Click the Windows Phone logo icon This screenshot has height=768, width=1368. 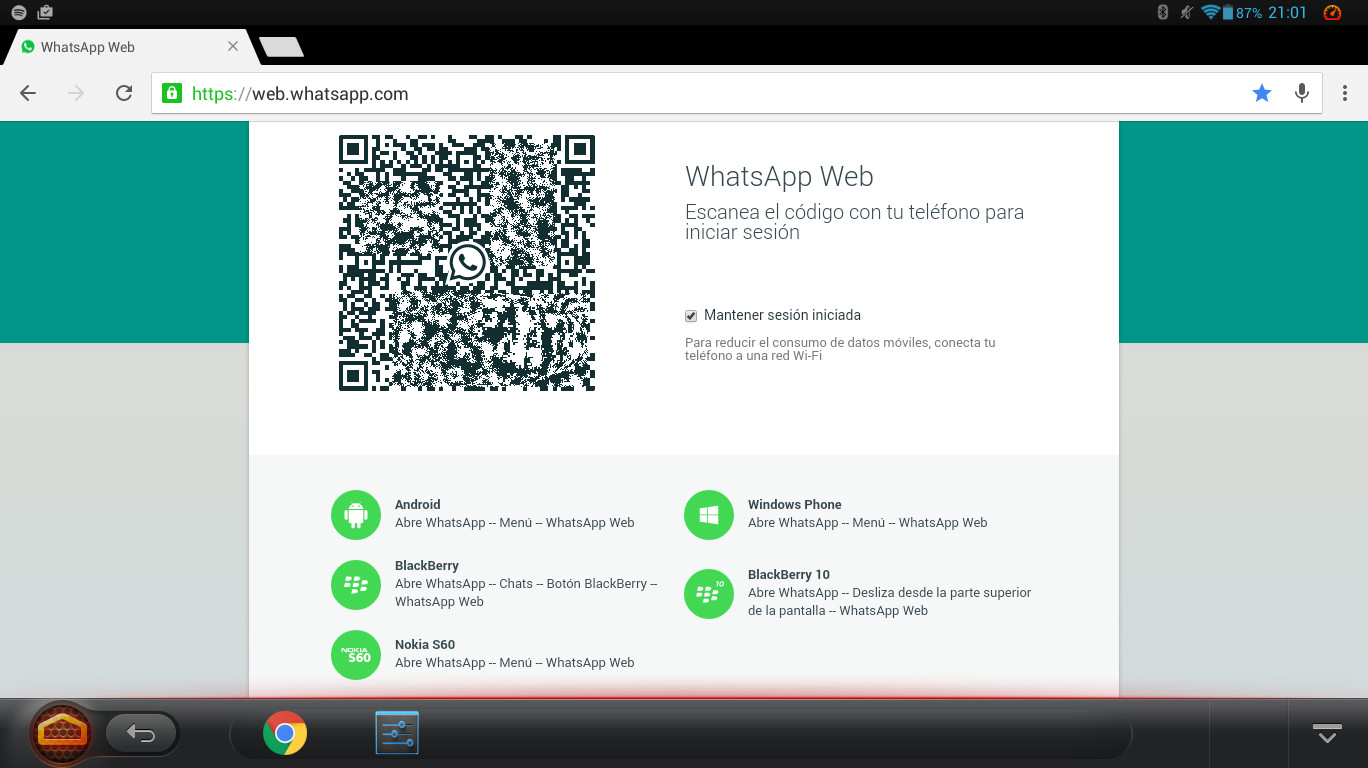click(x=709, y=515)
